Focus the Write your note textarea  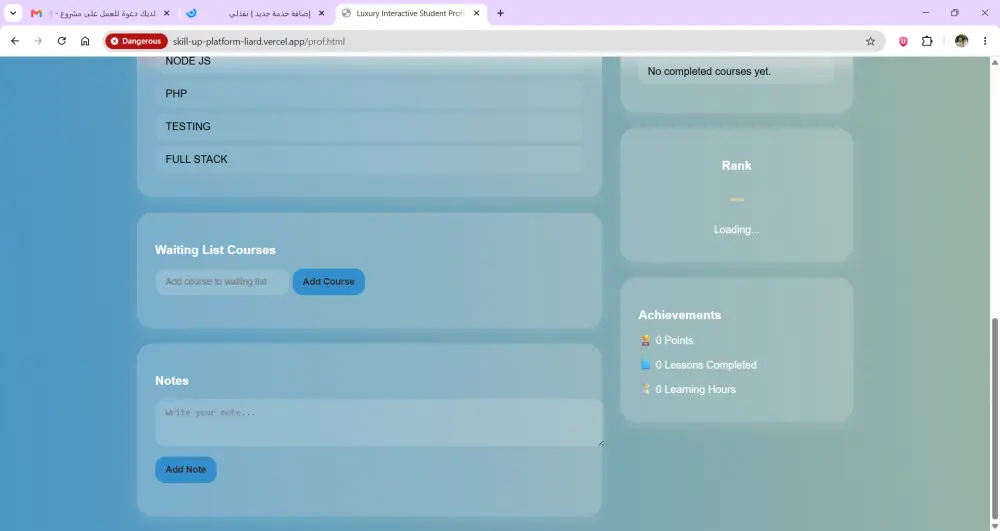click(379, 423)
